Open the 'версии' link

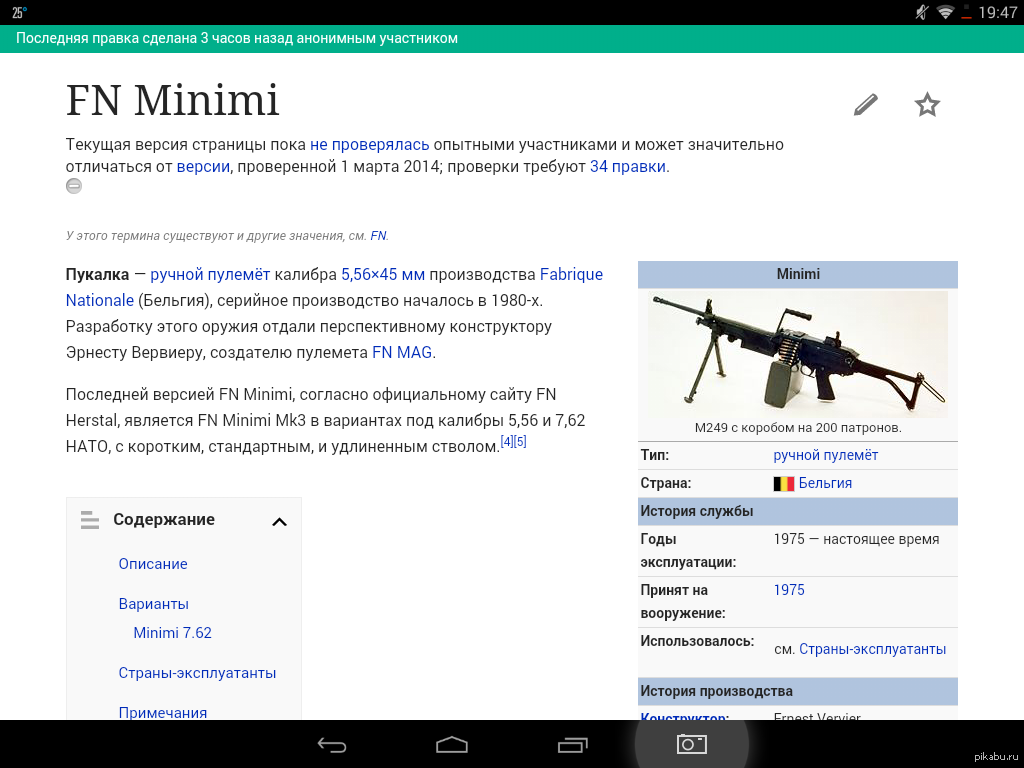(203, 167)
